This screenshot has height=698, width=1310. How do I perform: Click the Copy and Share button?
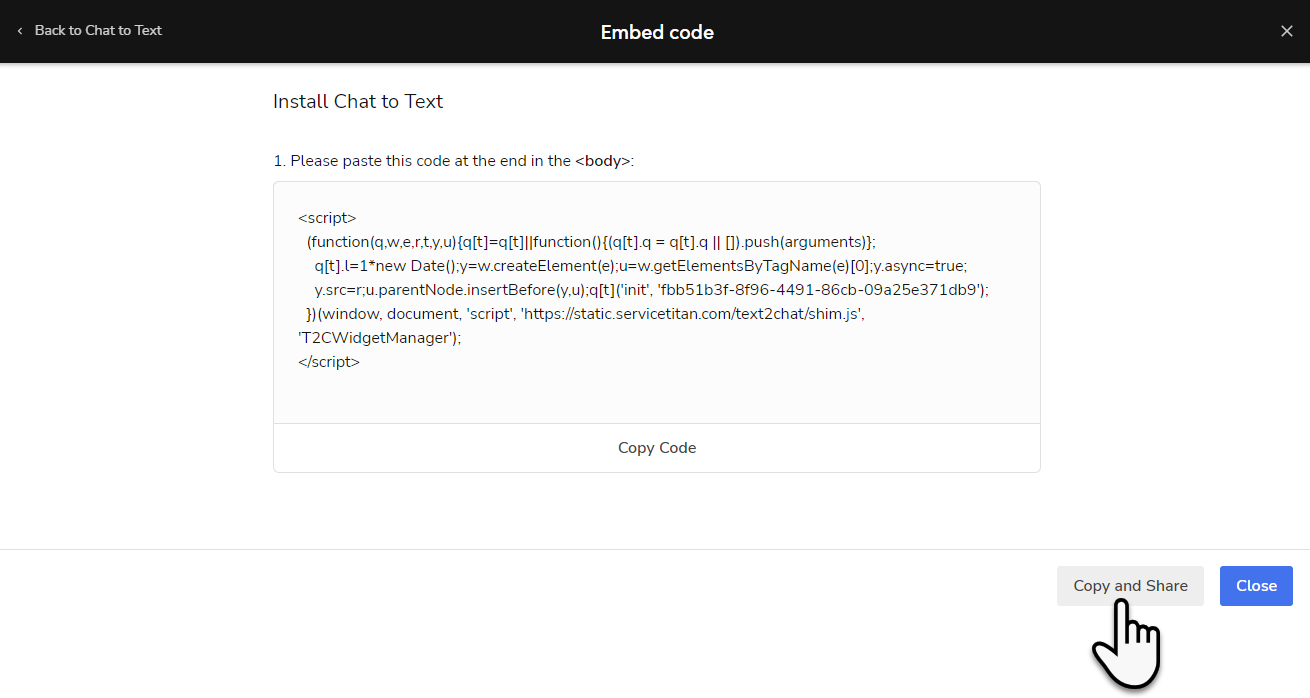(x=1130, y=586)
